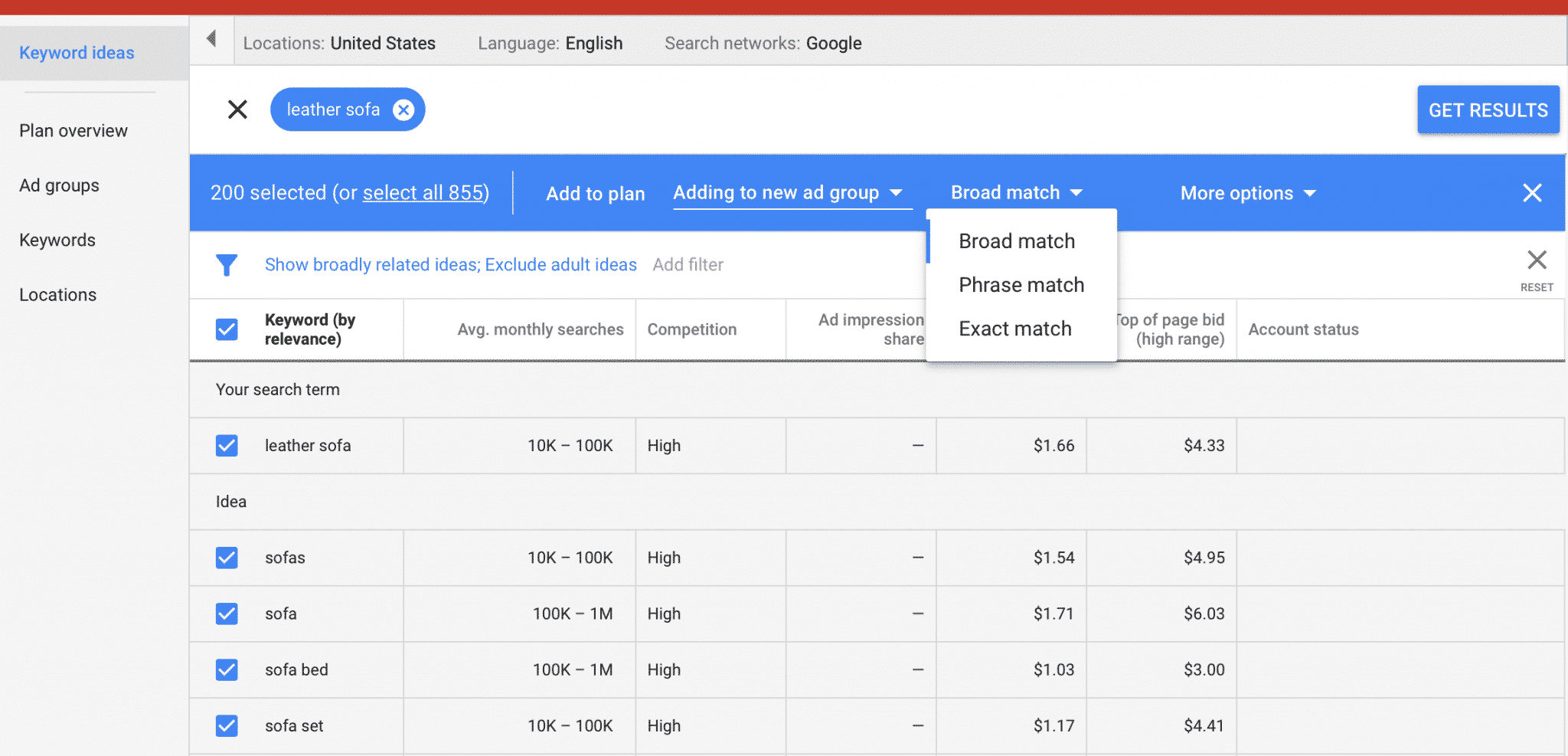The image size is (1568, 756).
Task: Uncheck the sofa row checkbox
Action: (x=227, y=614)
